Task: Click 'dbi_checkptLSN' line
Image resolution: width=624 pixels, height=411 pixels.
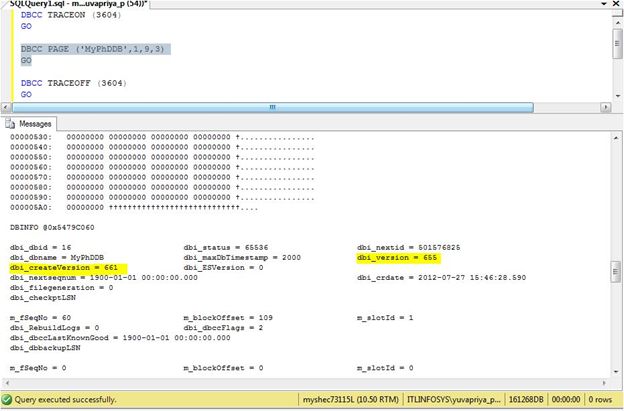Action: 43,298
